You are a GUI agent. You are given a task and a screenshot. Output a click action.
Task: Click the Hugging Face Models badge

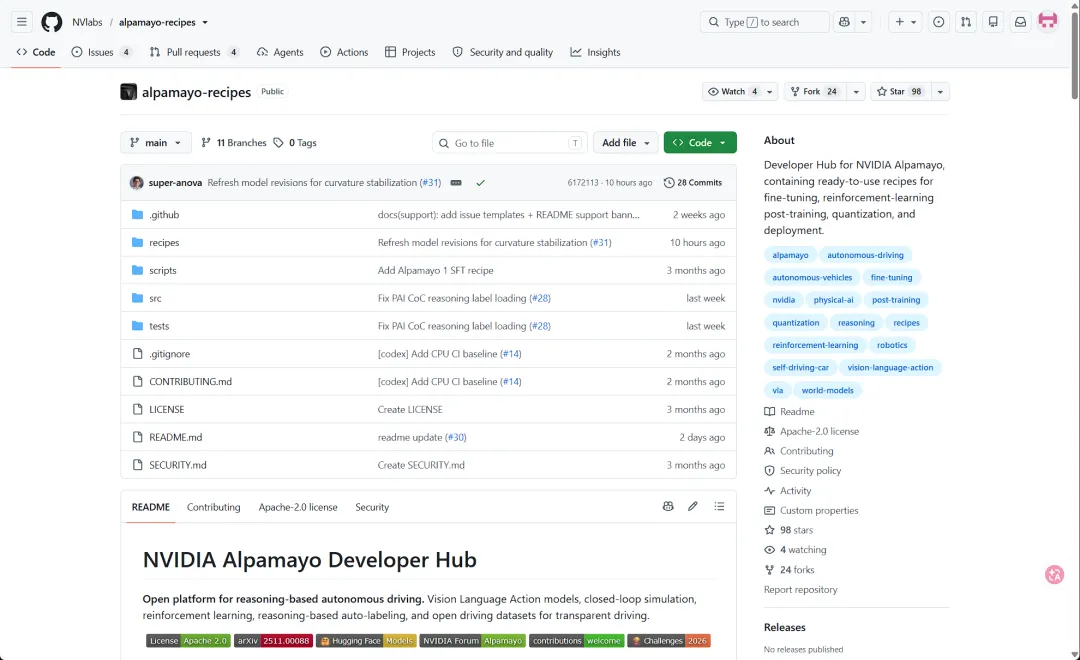point(366,641)
